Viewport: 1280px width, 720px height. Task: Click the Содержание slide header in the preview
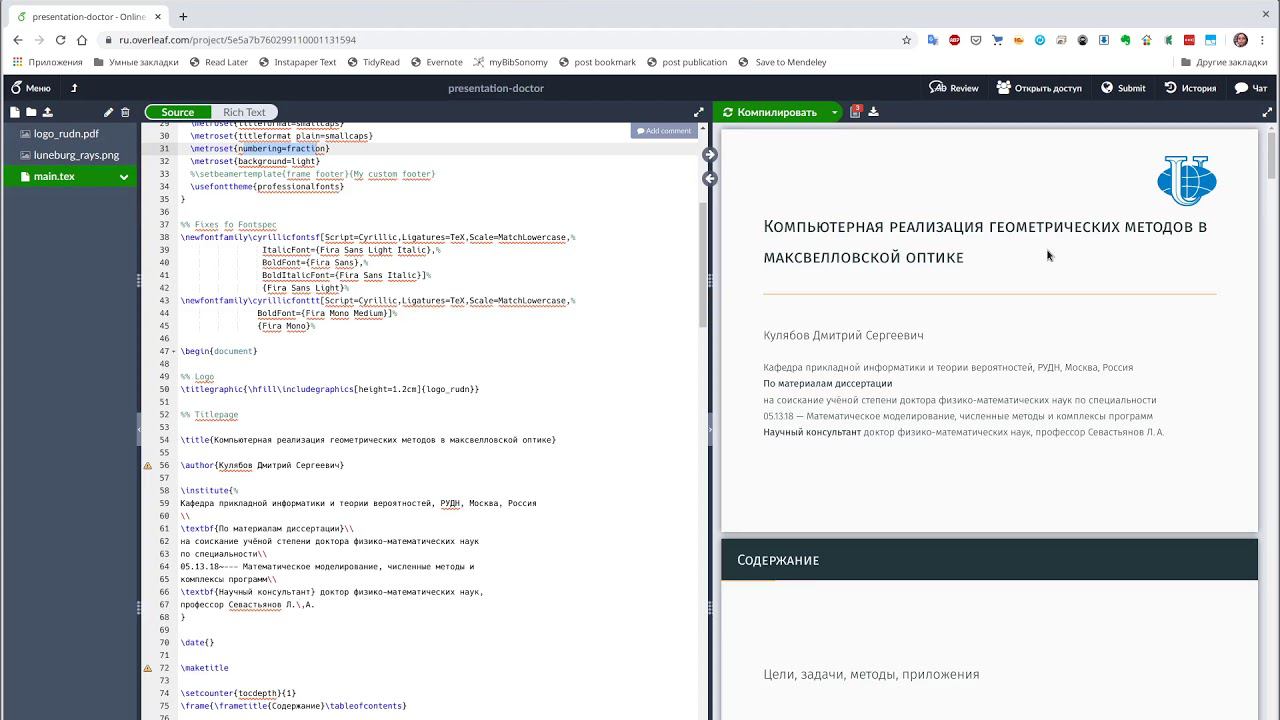coord(989,560)
